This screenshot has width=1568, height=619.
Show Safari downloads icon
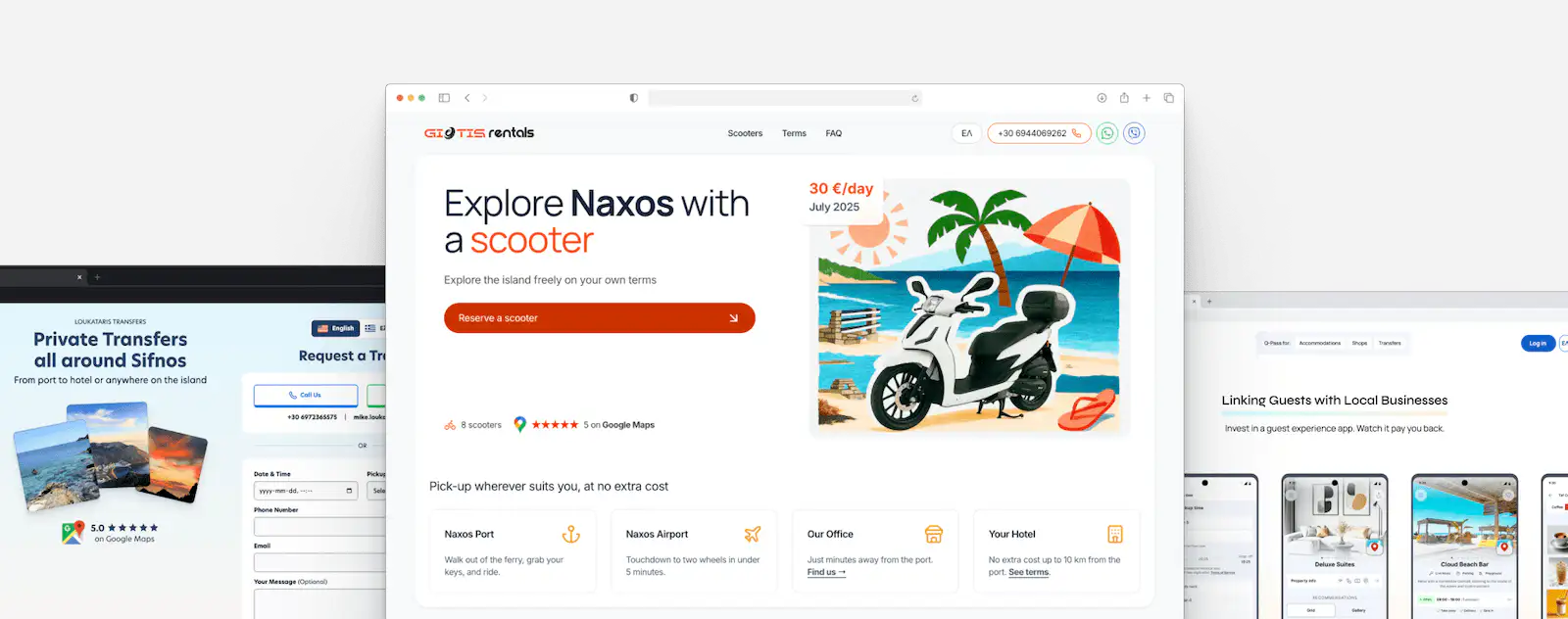[1102, 98]
